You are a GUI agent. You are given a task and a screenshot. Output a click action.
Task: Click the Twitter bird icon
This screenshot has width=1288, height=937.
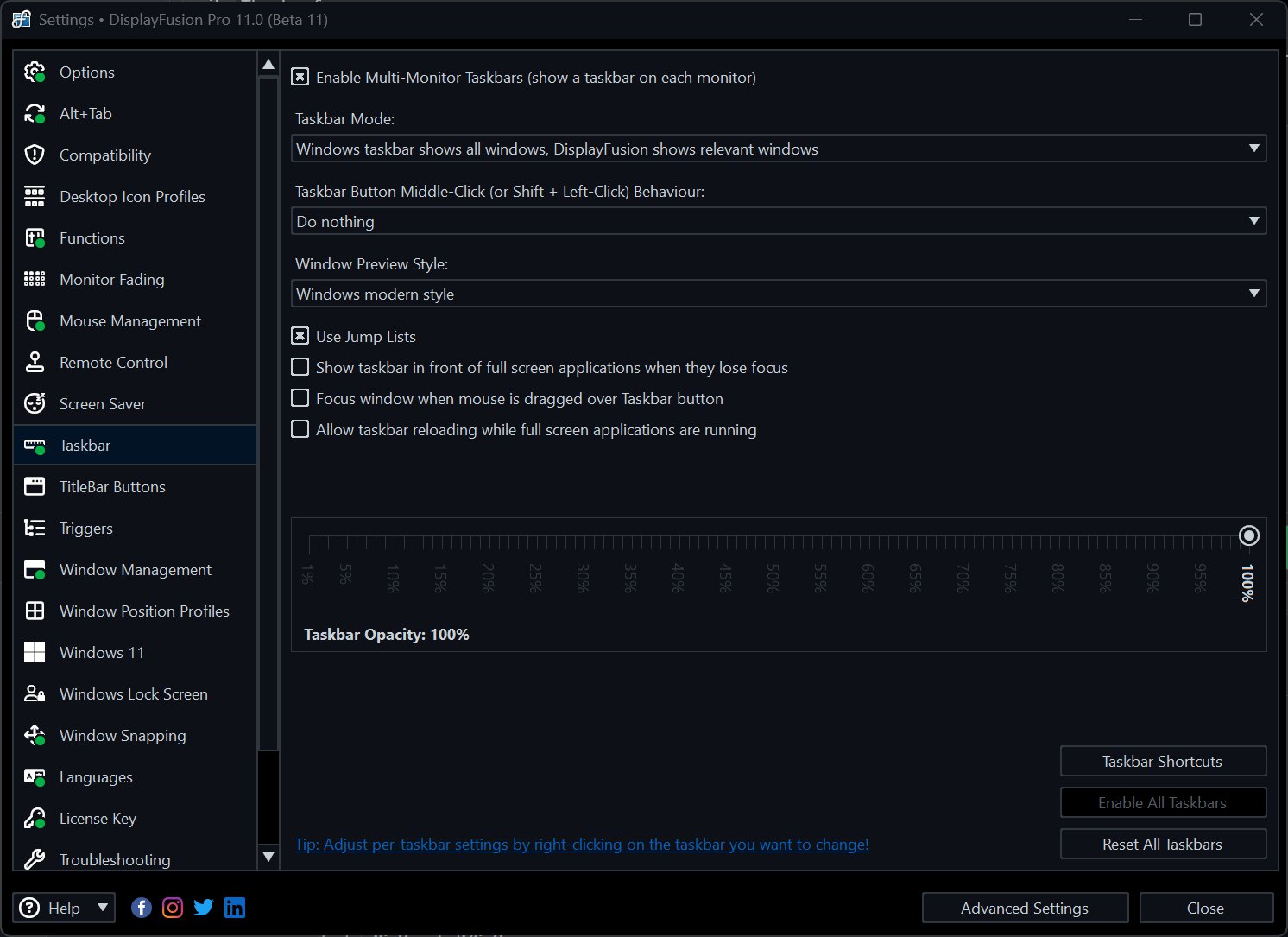point(204,908)
